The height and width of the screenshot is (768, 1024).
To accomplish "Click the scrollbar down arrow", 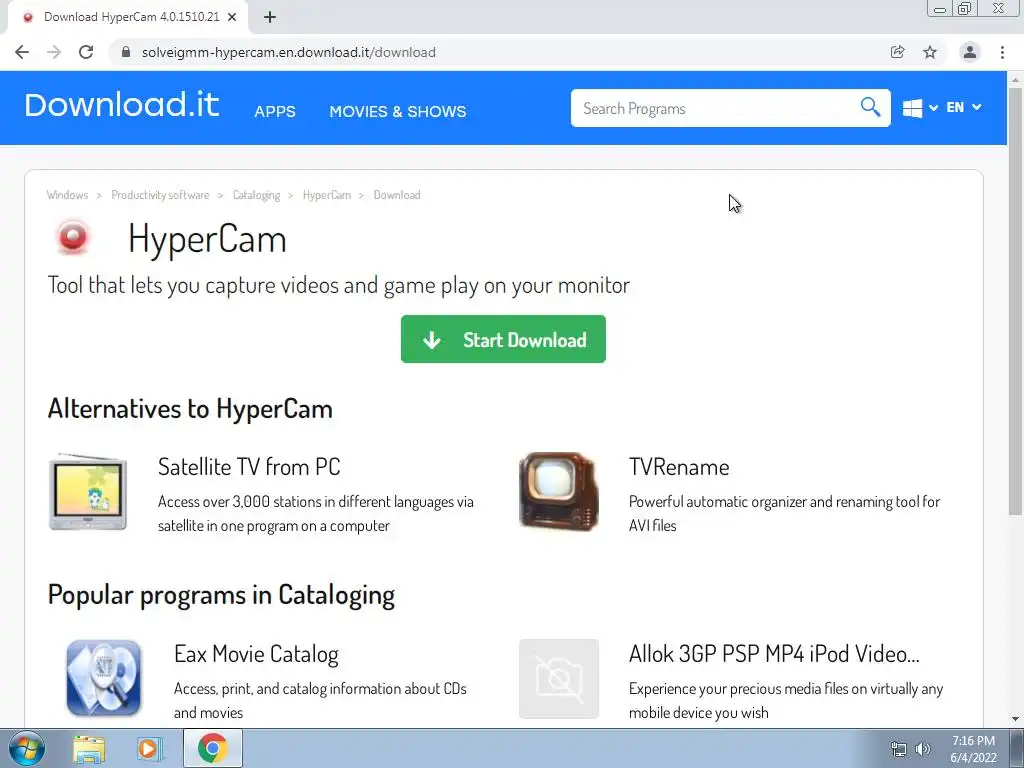I will pos(1015,719).
